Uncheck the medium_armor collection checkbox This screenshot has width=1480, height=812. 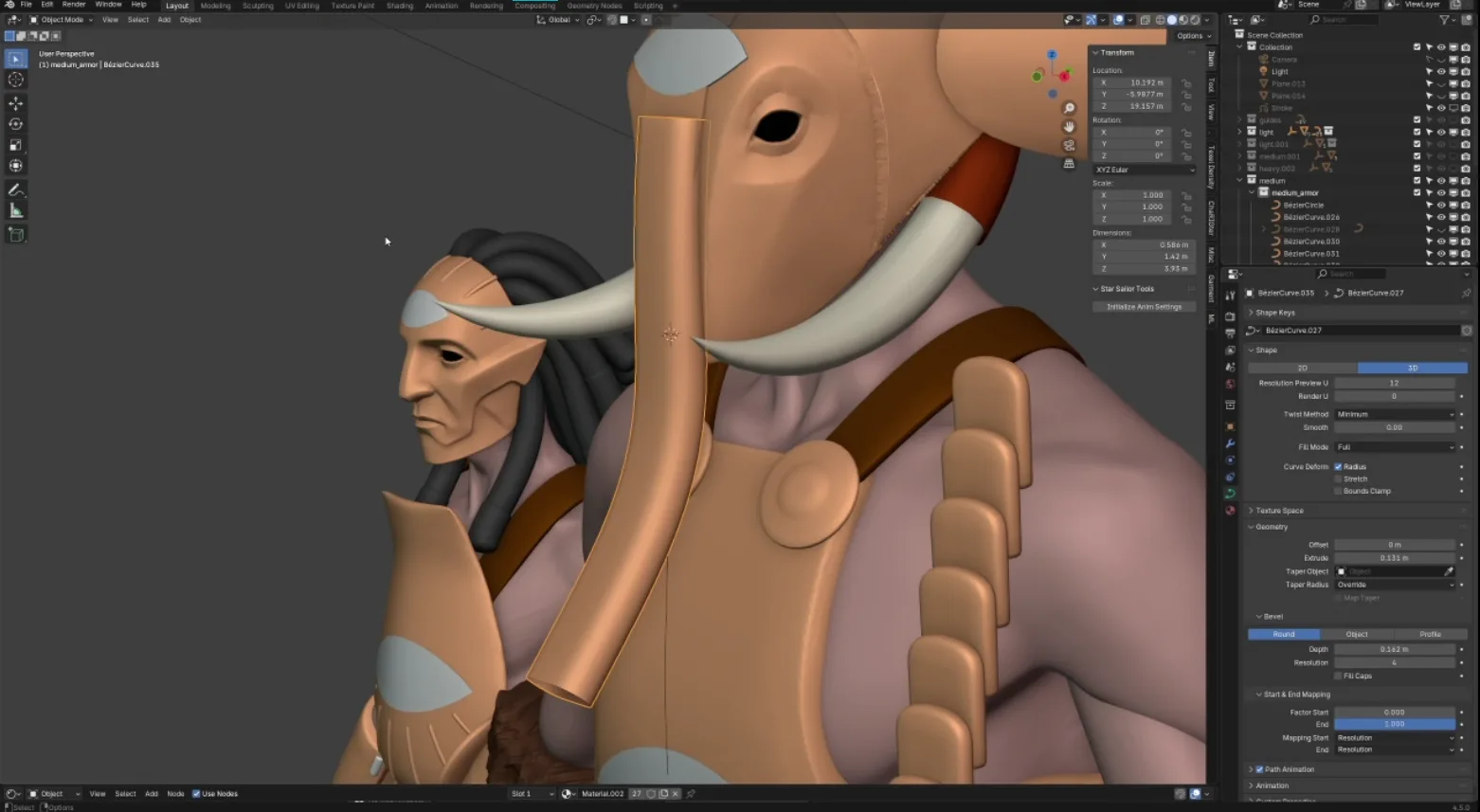tap(1417, 192)
